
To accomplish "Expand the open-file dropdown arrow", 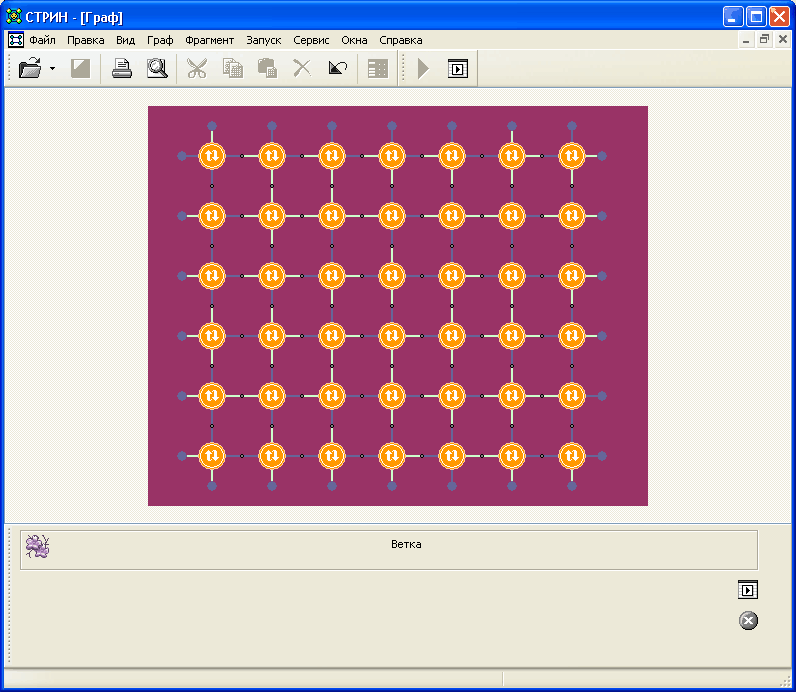I will click(52, 68).
